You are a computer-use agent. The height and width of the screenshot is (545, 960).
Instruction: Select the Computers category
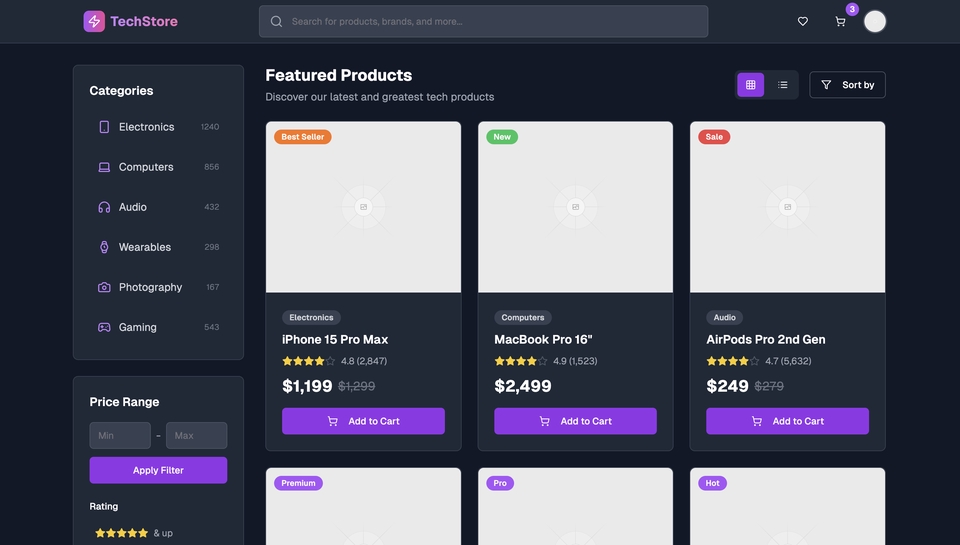pos(159,167)
